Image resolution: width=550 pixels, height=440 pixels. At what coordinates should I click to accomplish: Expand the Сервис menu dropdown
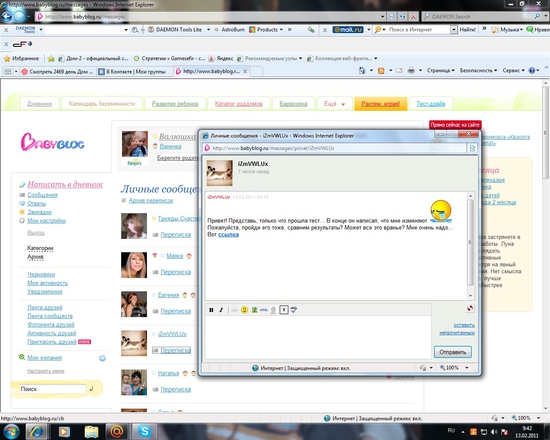[514, 71]
